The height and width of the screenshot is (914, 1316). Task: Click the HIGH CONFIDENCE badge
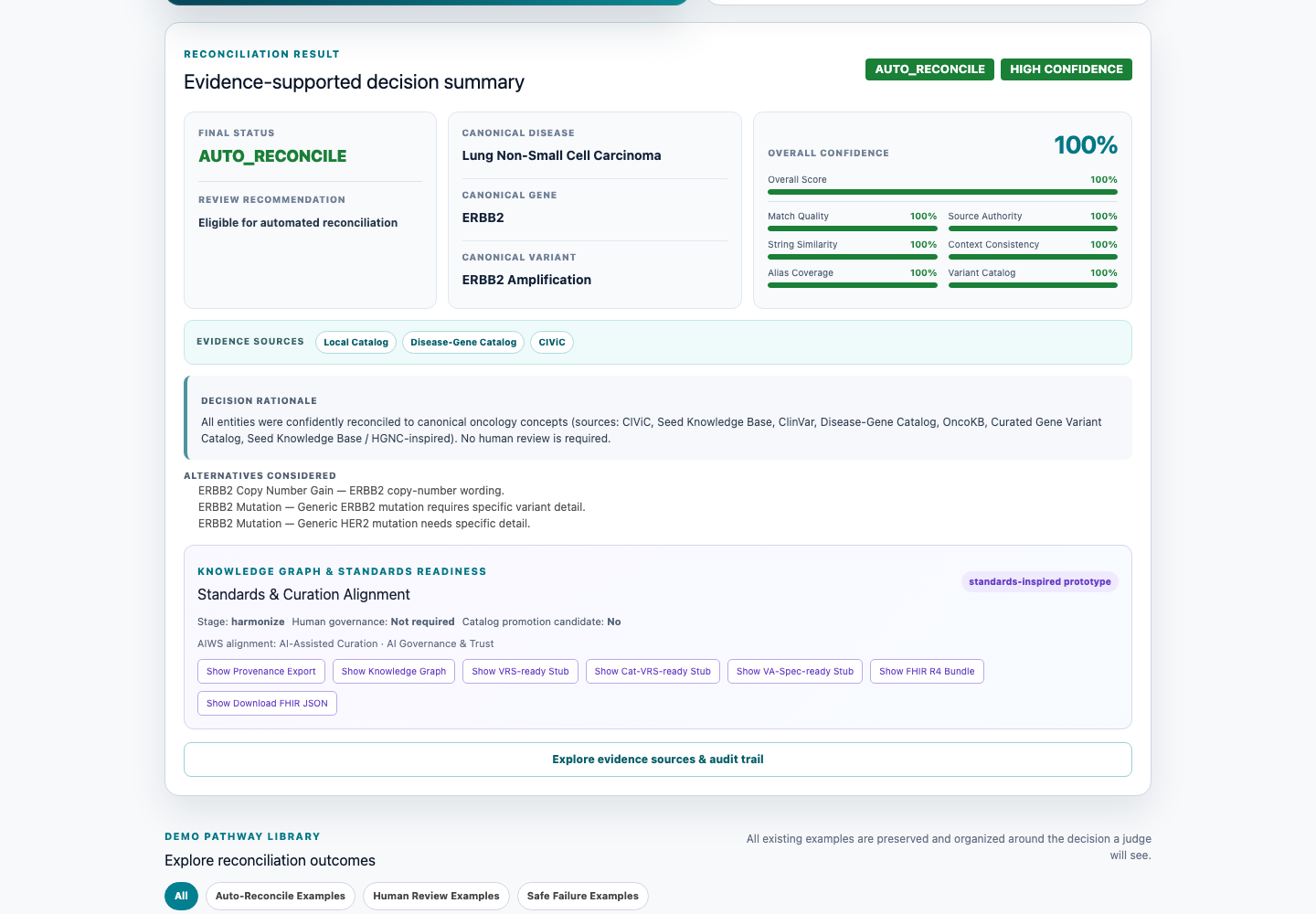click(1067, 69)
